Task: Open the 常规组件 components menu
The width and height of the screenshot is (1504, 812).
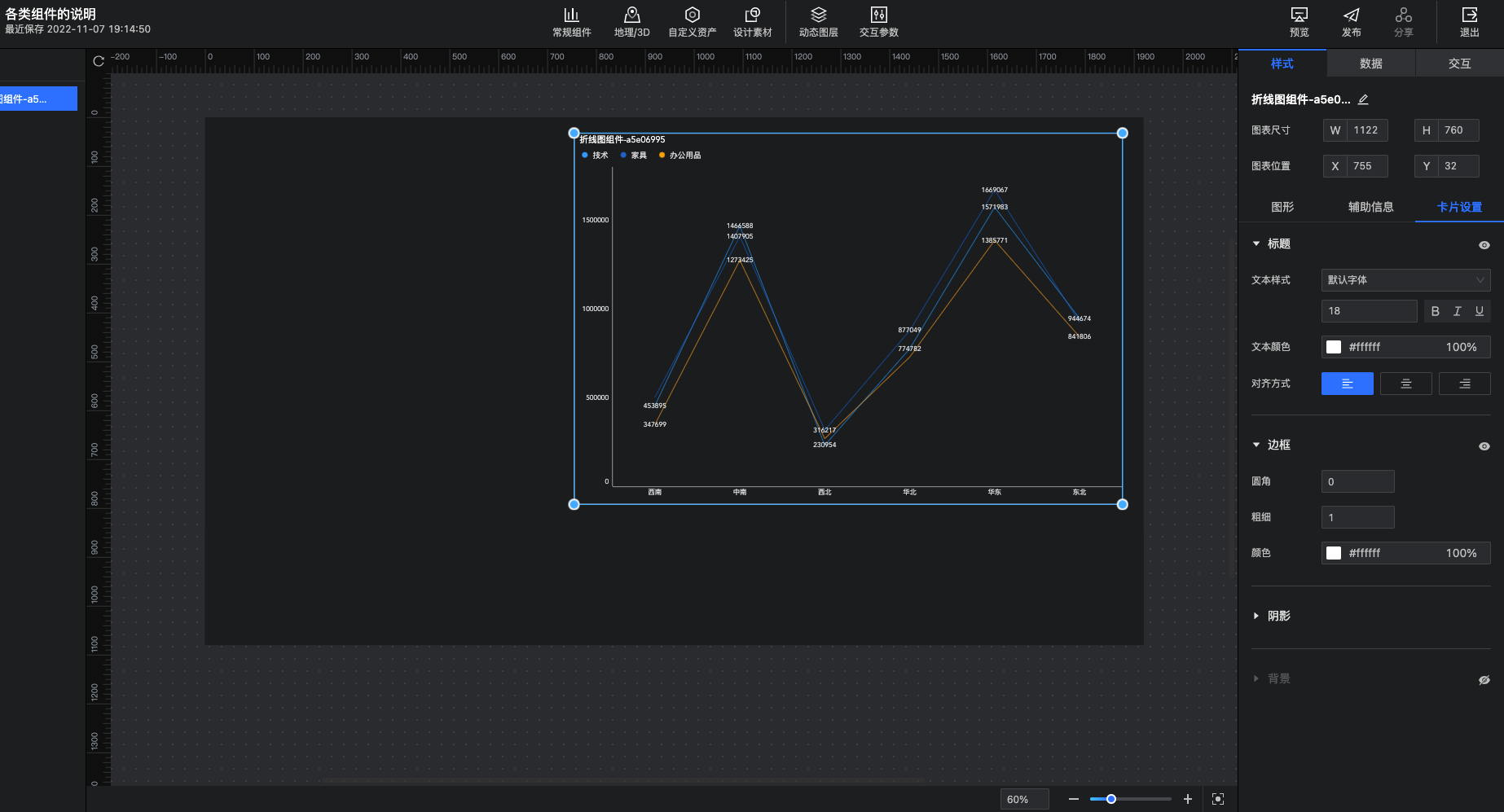Action: click(x=572, y=22)
